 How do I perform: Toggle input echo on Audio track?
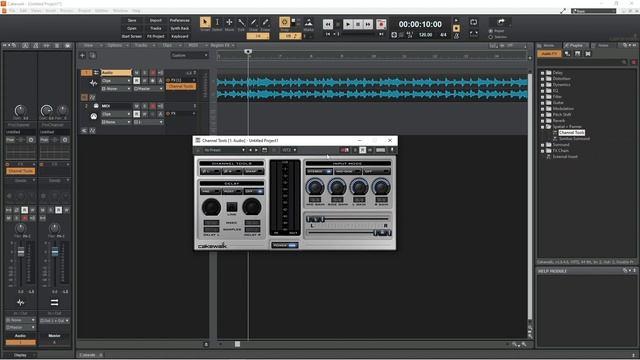tap(160, 73)
